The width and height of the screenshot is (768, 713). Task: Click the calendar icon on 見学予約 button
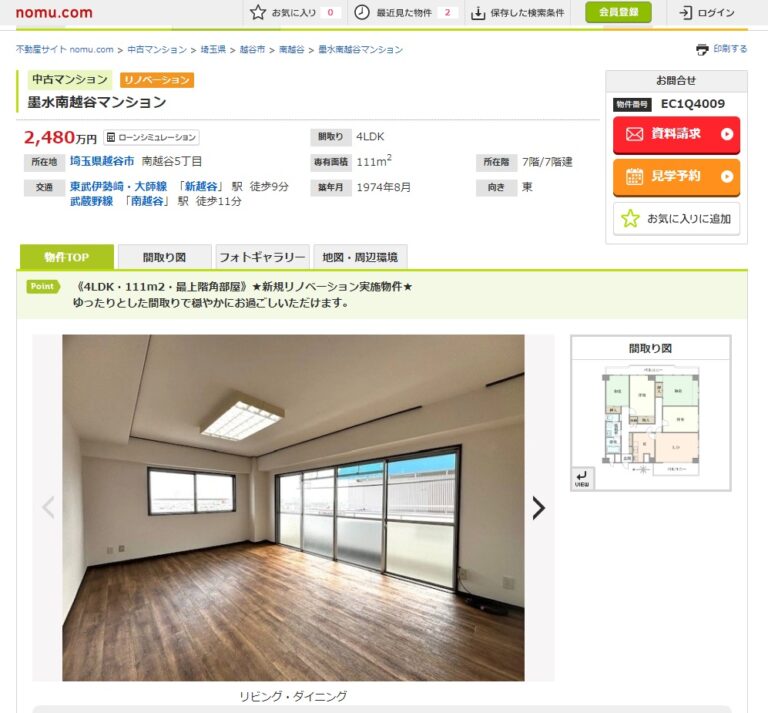click(634, 176)
